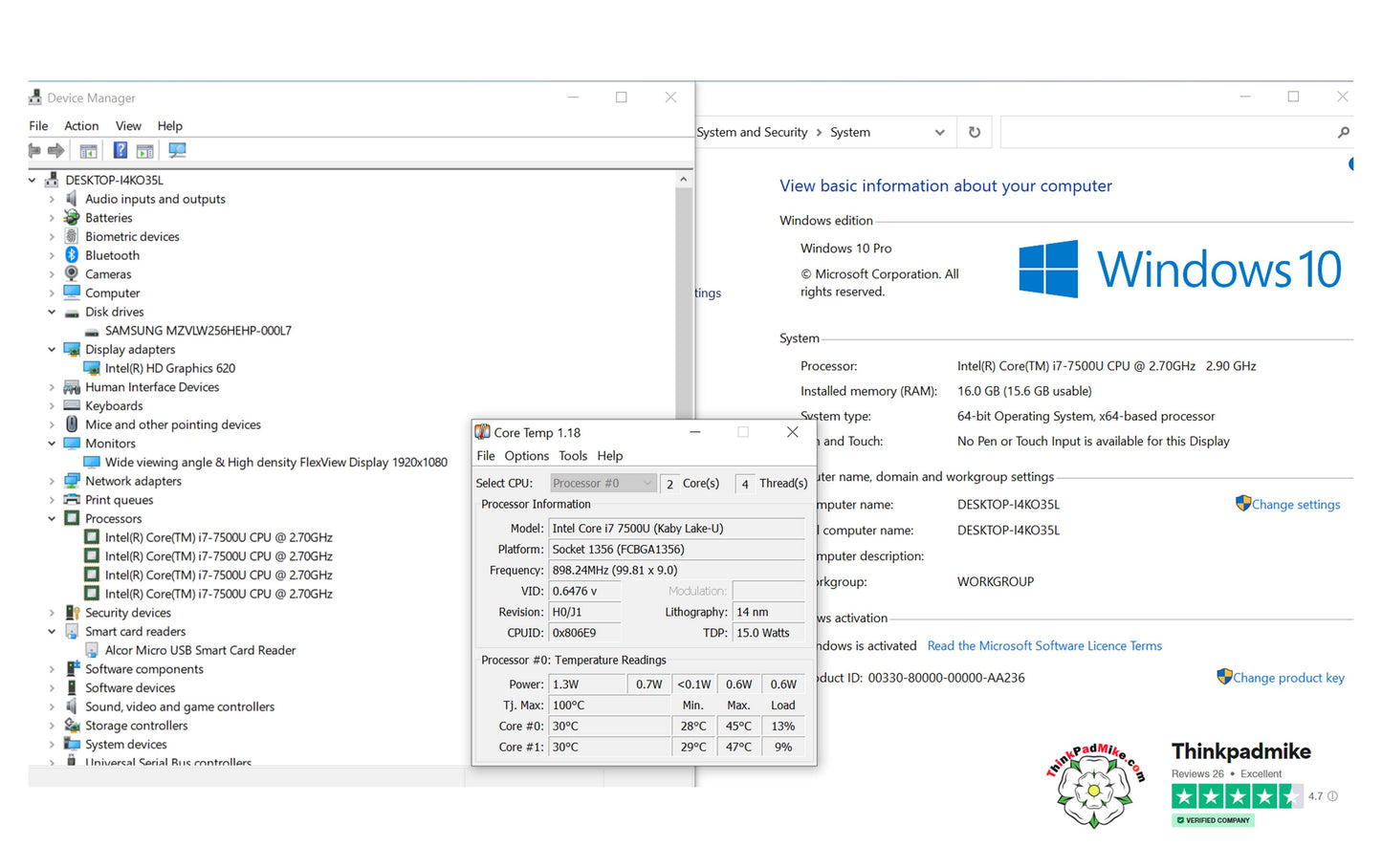The image size is (1382, 868).
Task: Click the Keyboards category icon
Action: [72, 406]
